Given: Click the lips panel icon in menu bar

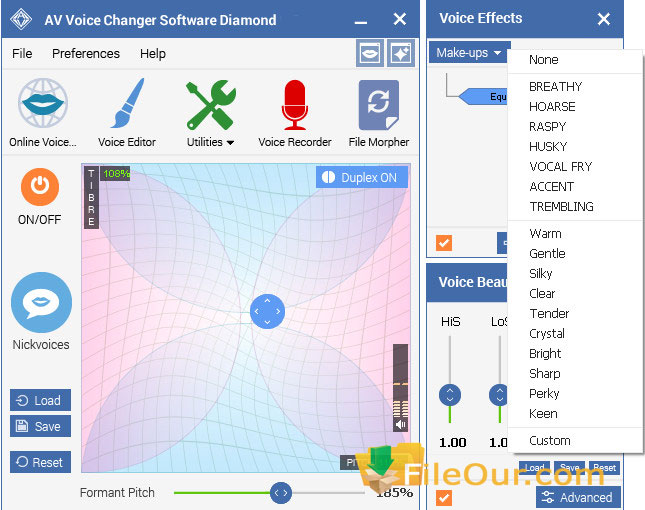Looking at the screenshot, I should coord(370,53).
